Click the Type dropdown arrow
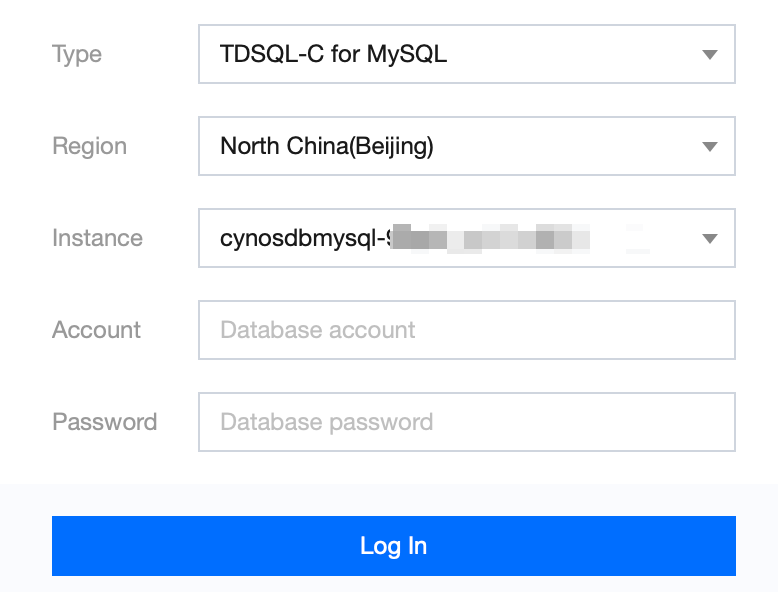778x592 pixels. (x=710, y=55)
